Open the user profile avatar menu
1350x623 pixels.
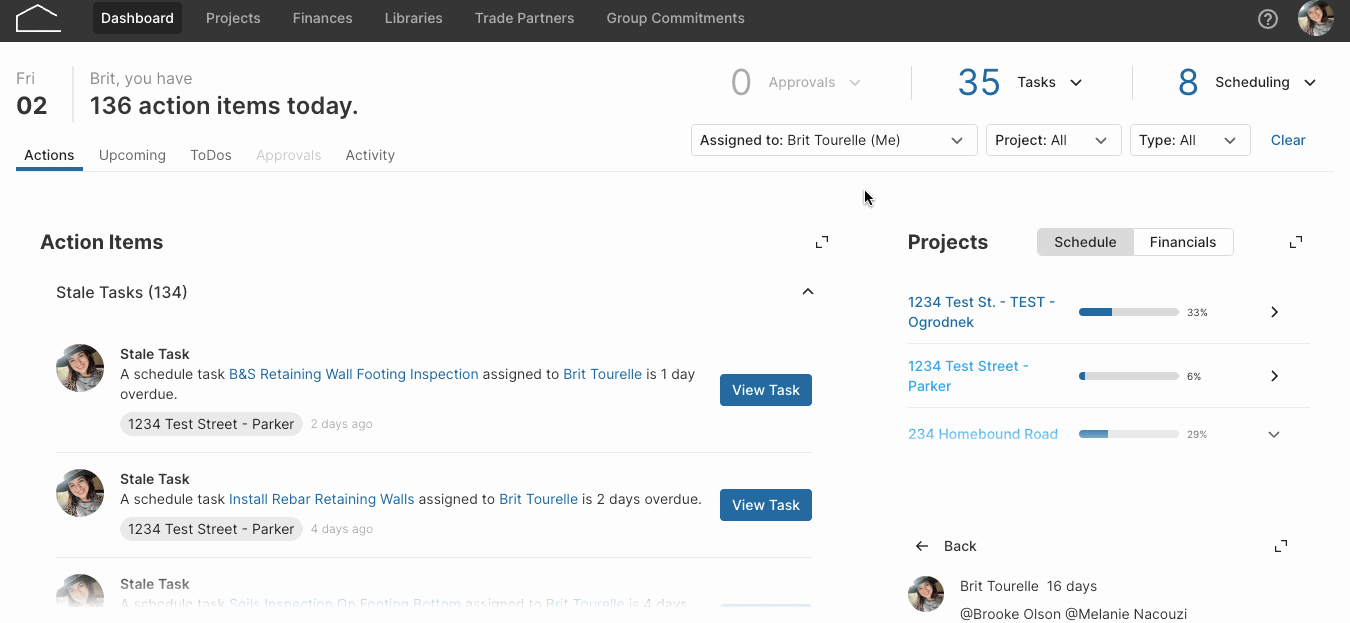coord(1316,18)
